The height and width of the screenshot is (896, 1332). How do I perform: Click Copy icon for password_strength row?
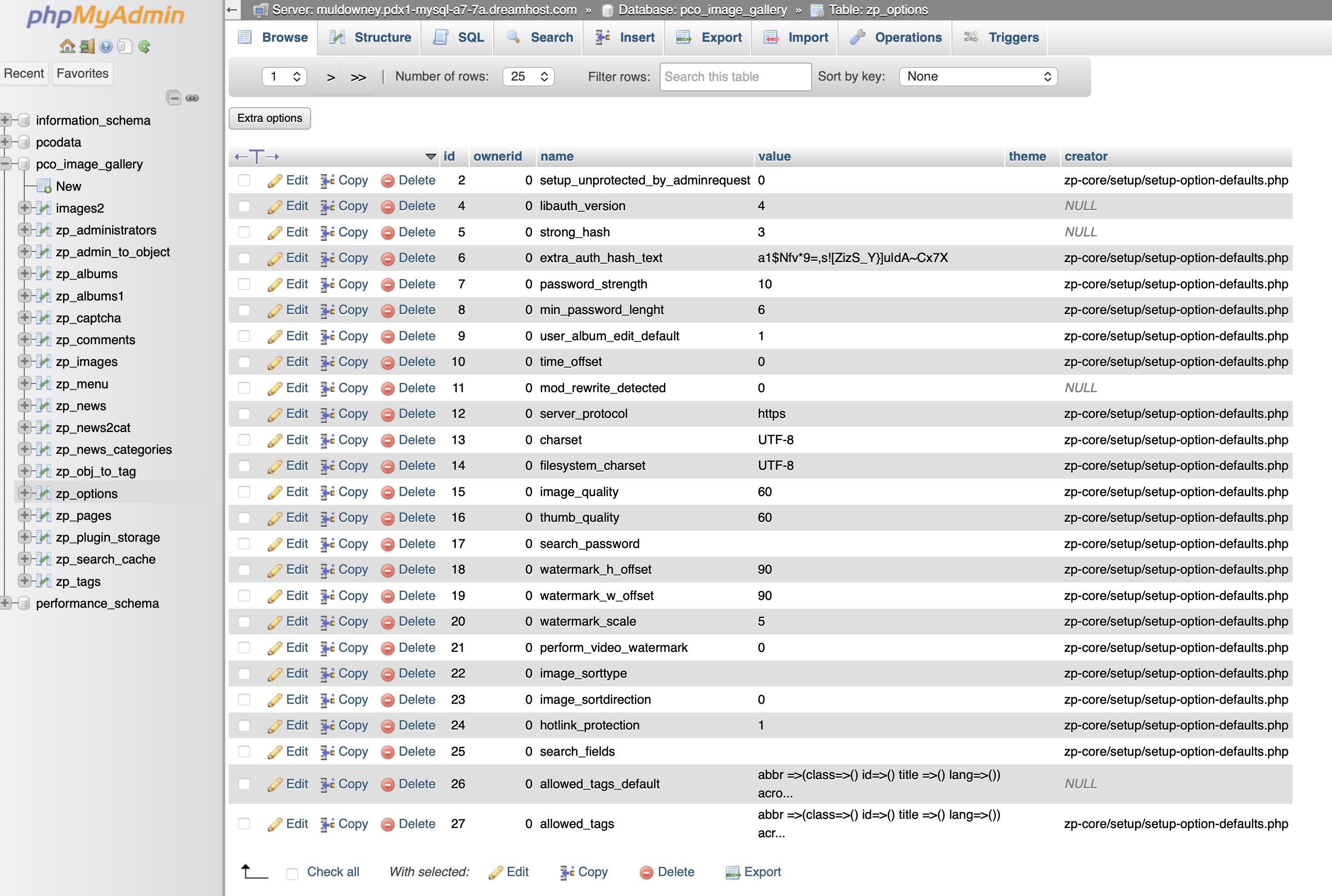click(x=327, y=284)
